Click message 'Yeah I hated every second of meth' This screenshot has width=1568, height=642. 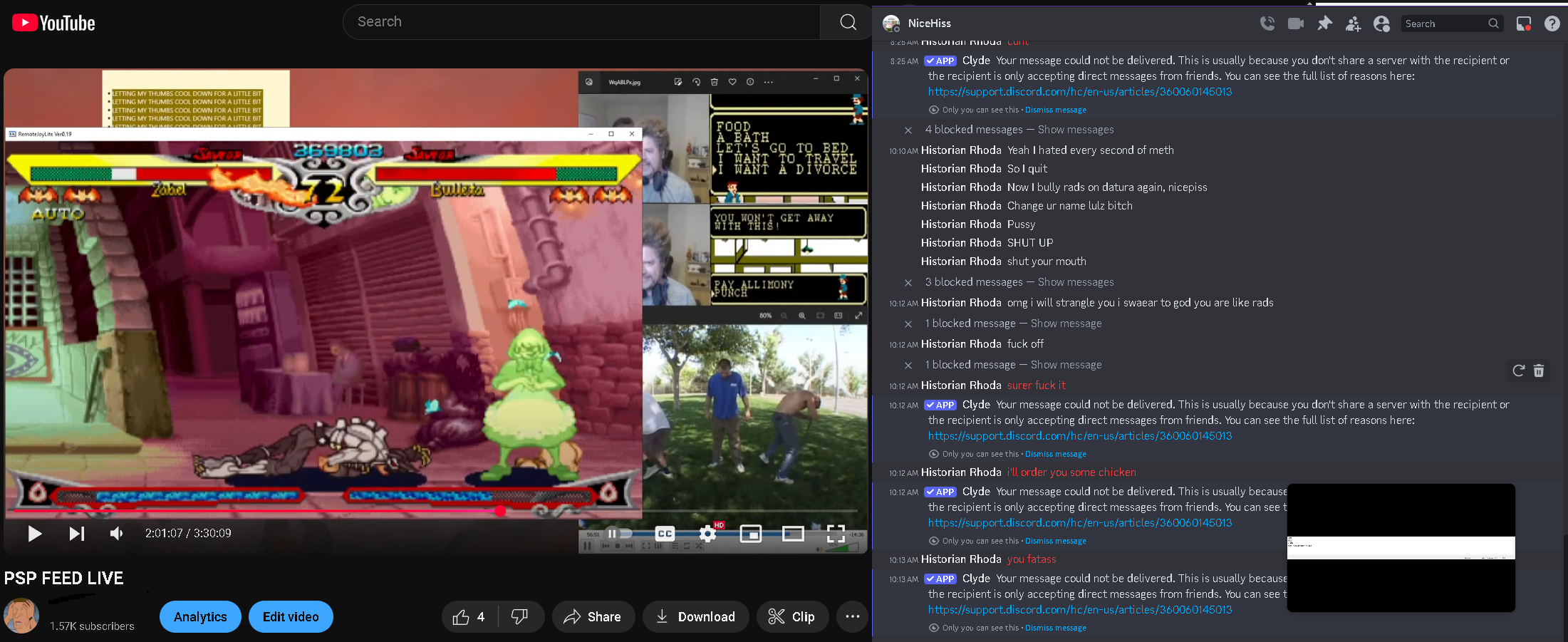pos(1091,150)
